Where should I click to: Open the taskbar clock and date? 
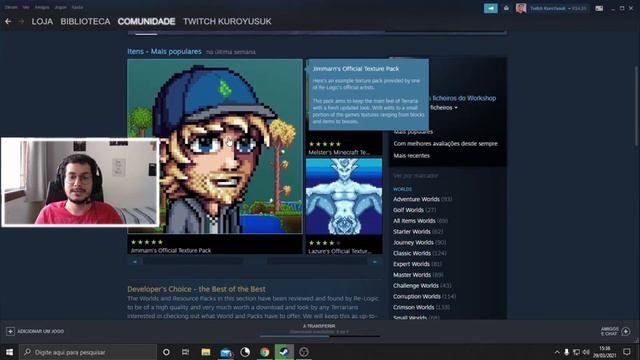pos(604,352)
